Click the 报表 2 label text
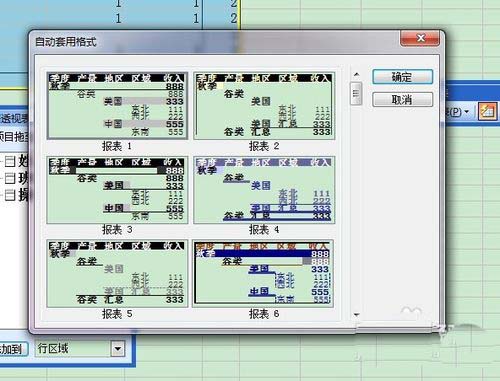500x381 pixels. click(264, 146)
